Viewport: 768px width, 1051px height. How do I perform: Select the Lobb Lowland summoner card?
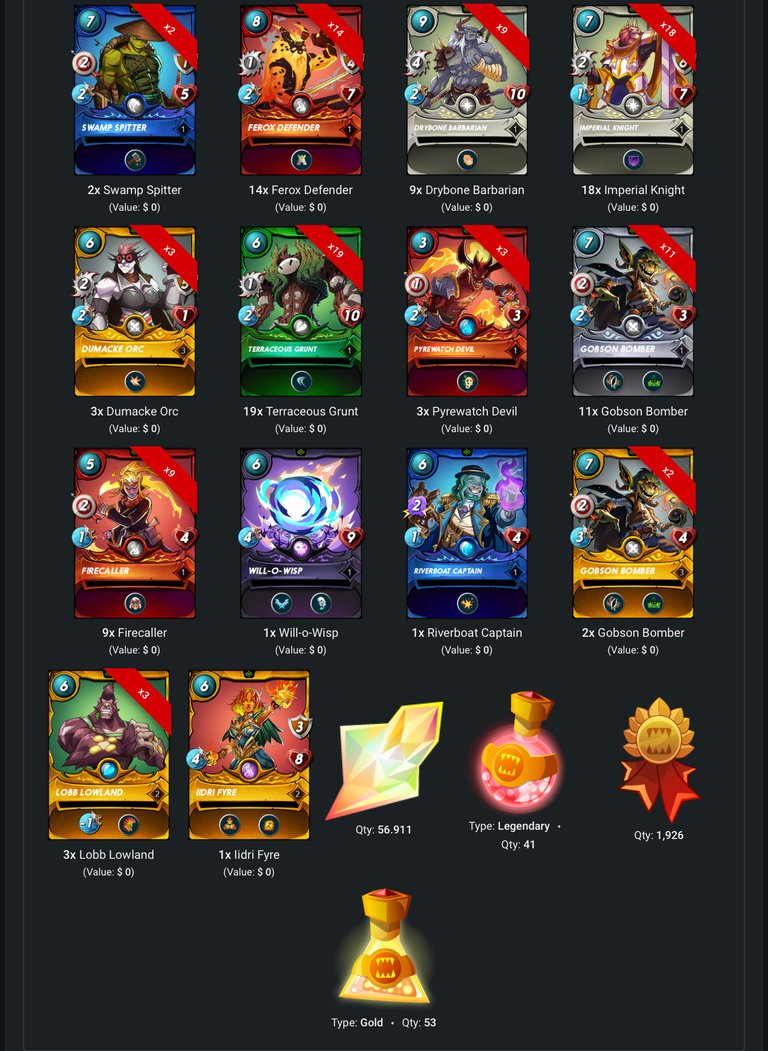pos(109,755)
